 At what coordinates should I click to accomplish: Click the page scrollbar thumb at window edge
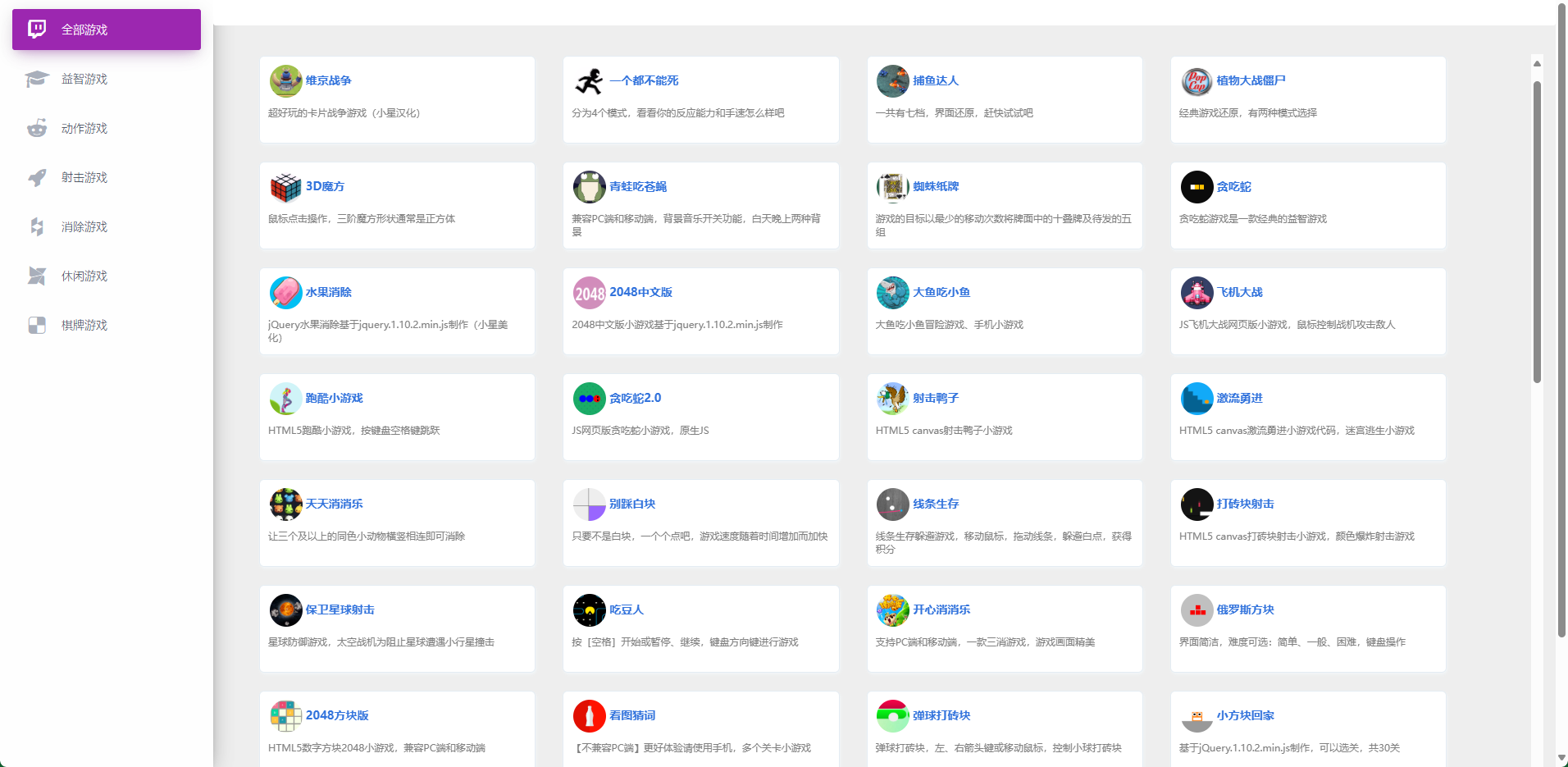click(1562, 321)
